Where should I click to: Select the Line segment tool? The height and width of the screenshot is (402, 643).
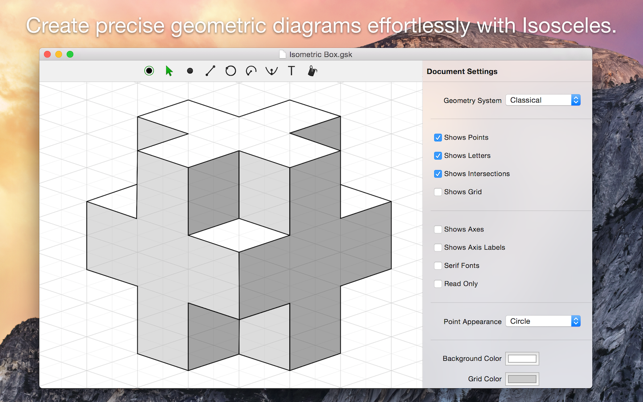pyautogui.click(x=210, y=71)
